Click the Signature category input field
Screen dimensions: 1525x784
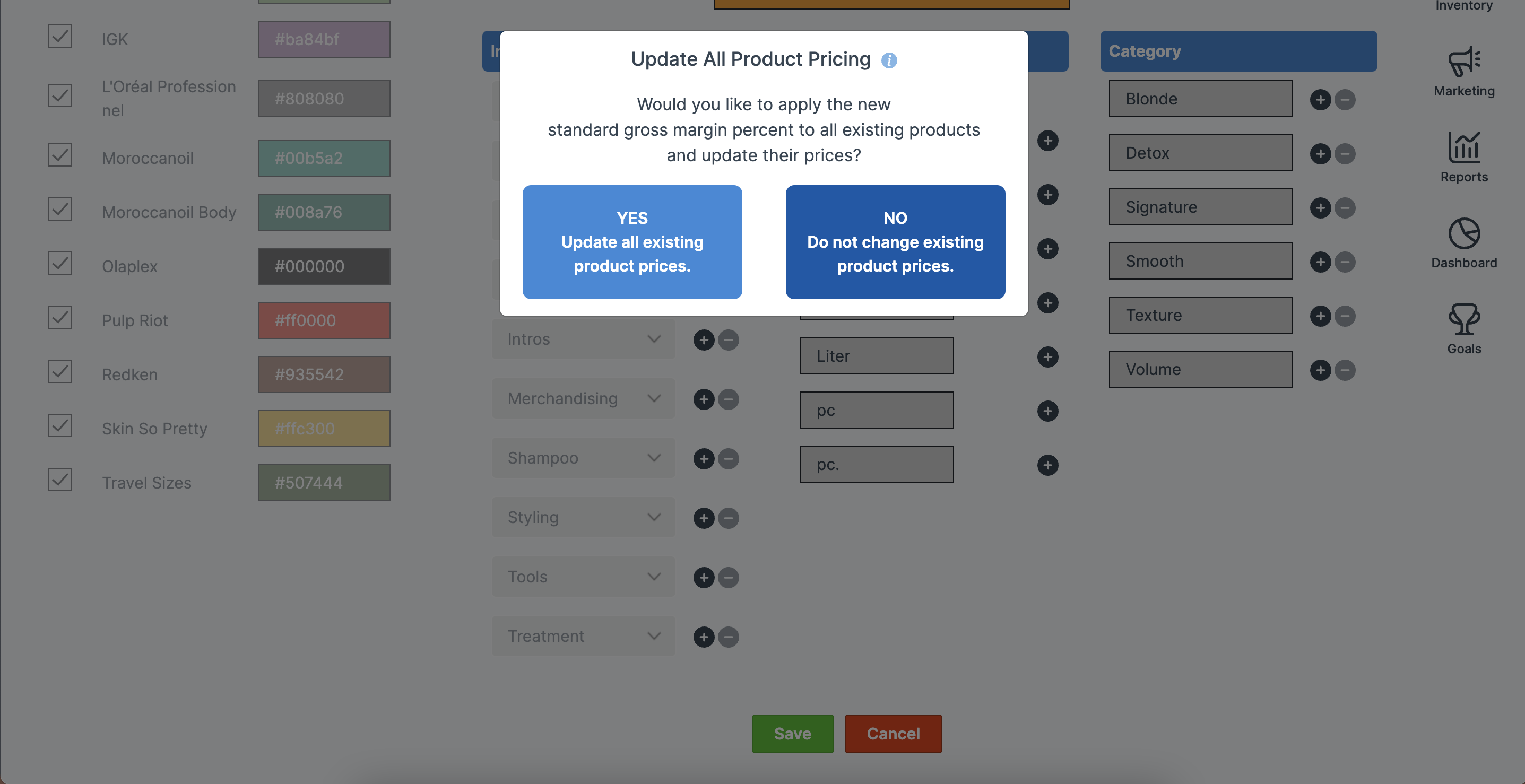(1200, 207)
